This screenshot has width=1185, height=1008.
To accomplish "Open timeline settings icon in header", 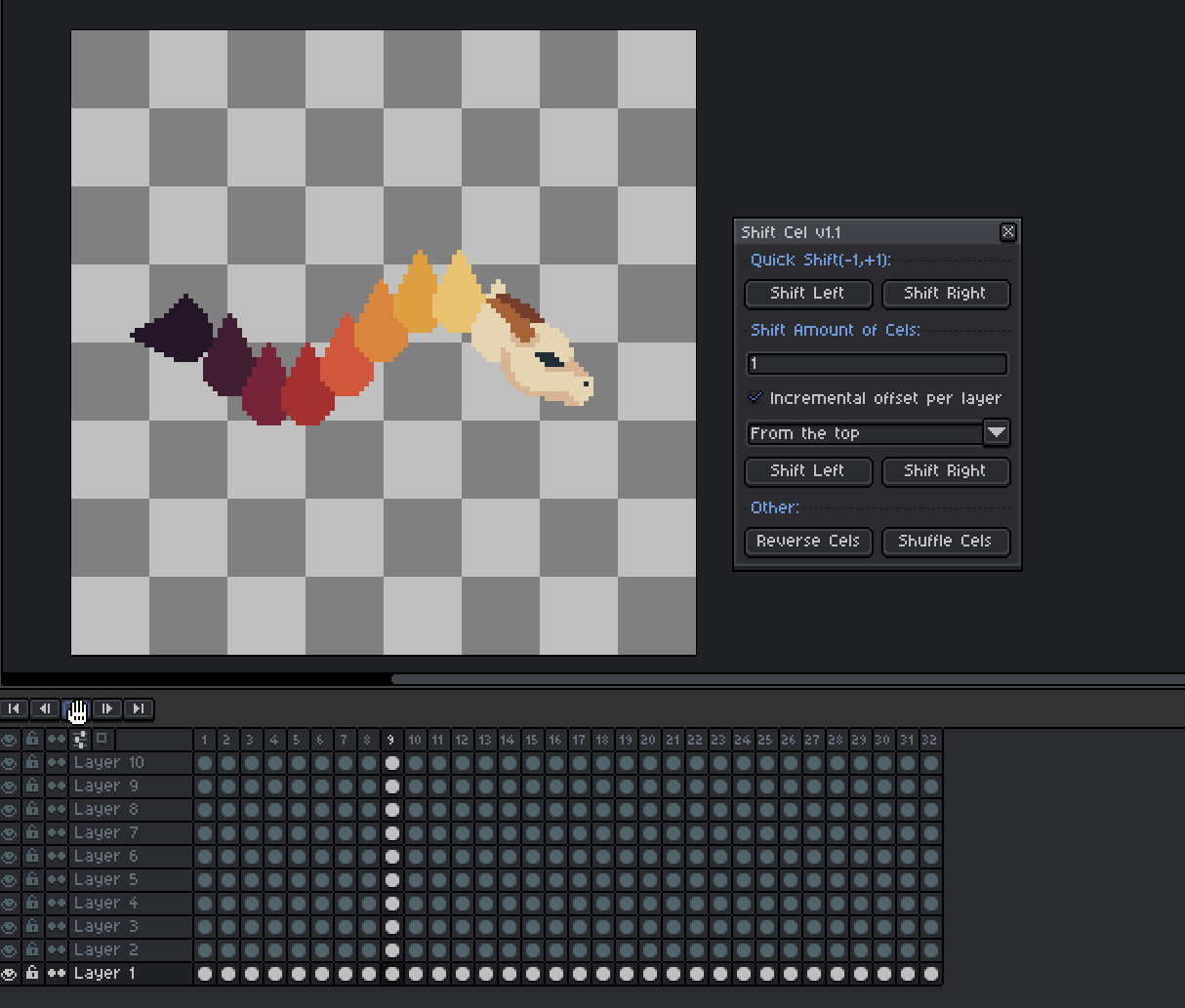I will pos(80,740).
